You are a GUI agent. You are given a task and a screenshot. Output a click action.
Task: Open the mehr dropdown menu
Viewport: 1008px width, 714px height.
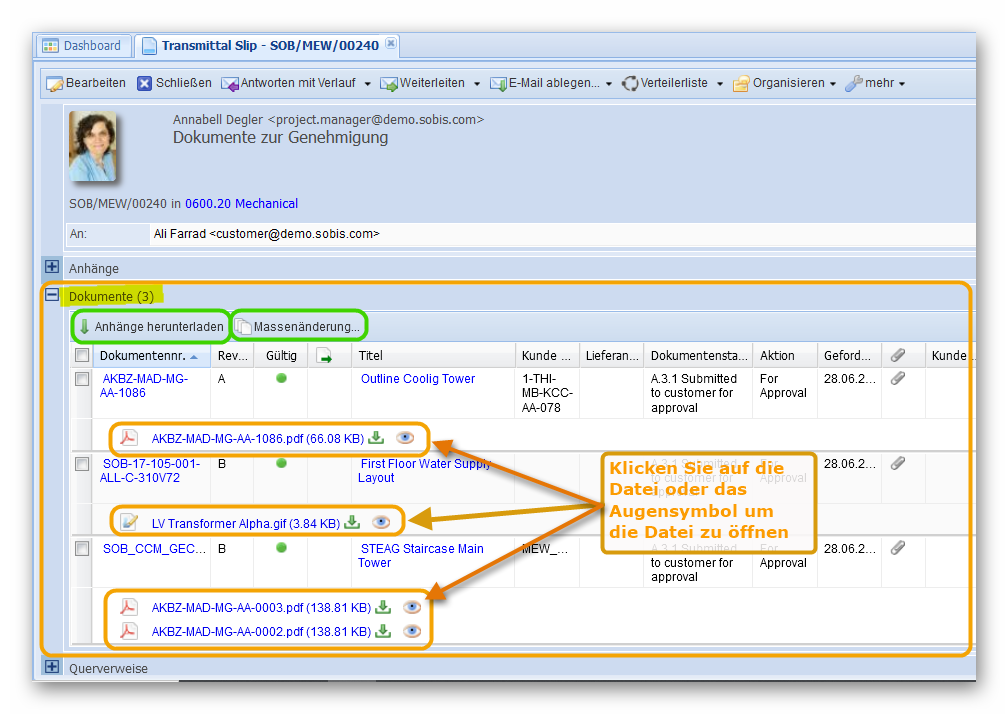coord(876,83)
